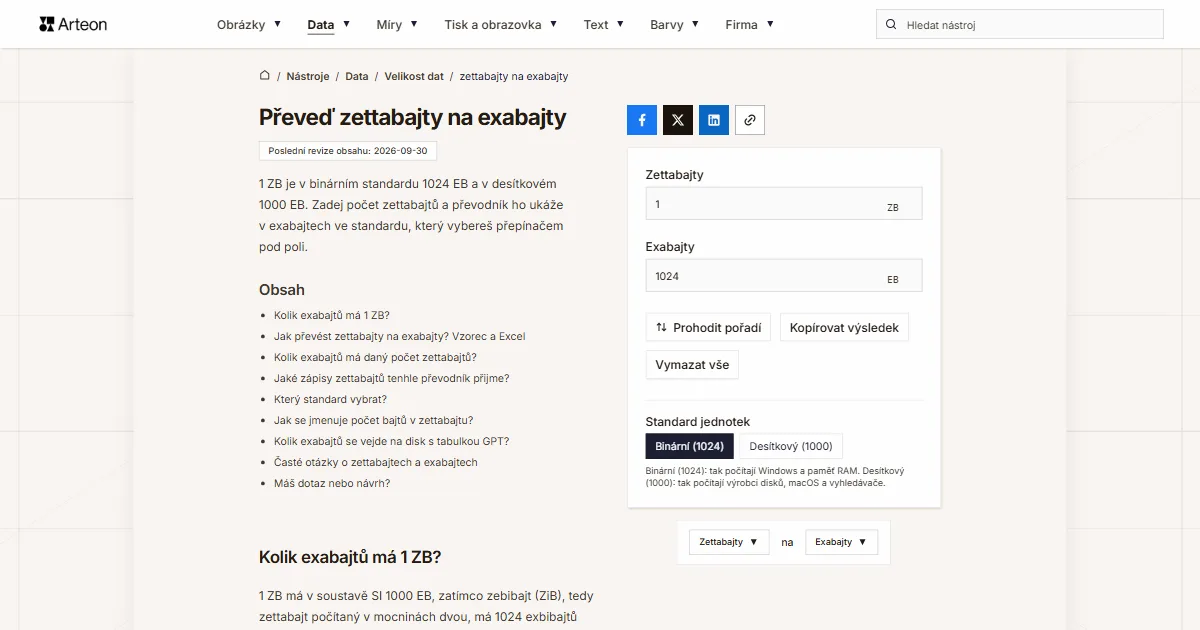Open the Obrázky menu
The width and height of the screenshot is (1200, 630).
coord(249,24)
